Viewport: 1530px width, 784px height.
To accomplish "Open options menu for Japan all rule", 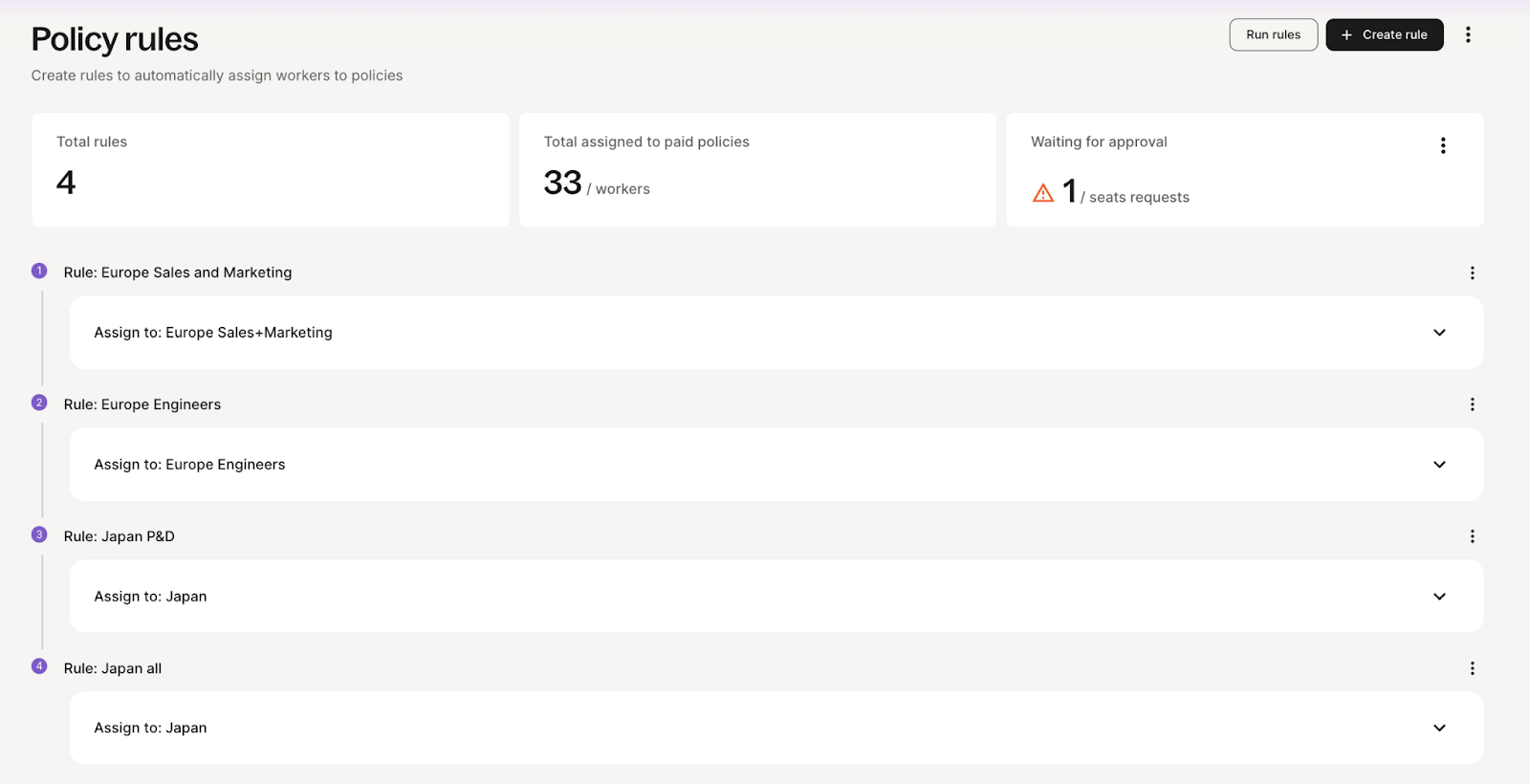I will tap(1472, 668).
